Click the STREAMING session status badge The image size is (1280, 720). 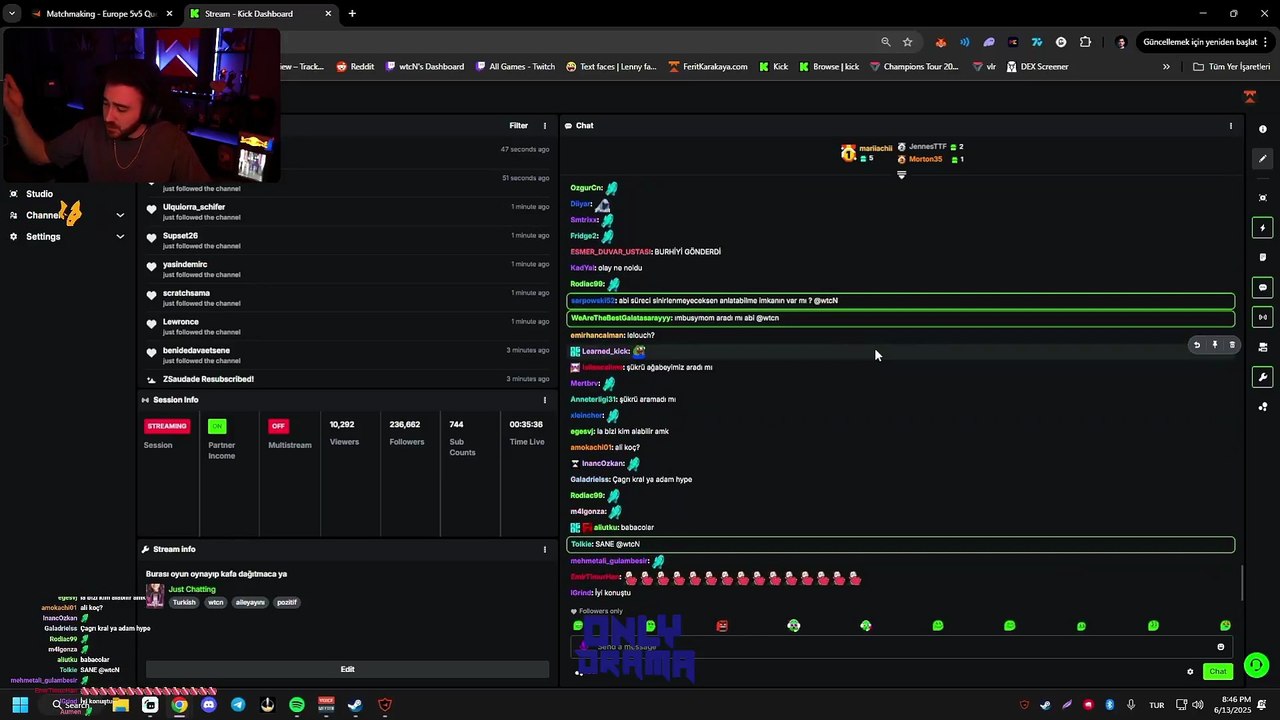pos(167,426)
